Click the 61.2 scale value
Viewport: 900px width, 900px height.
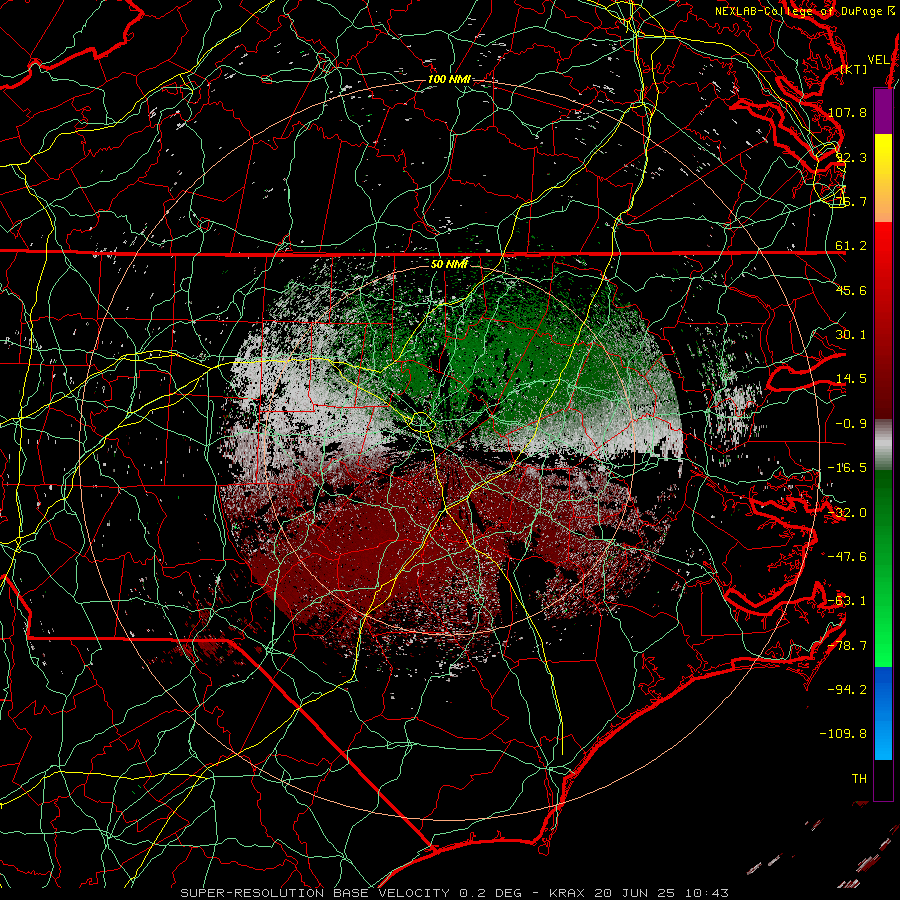[851, 246]
